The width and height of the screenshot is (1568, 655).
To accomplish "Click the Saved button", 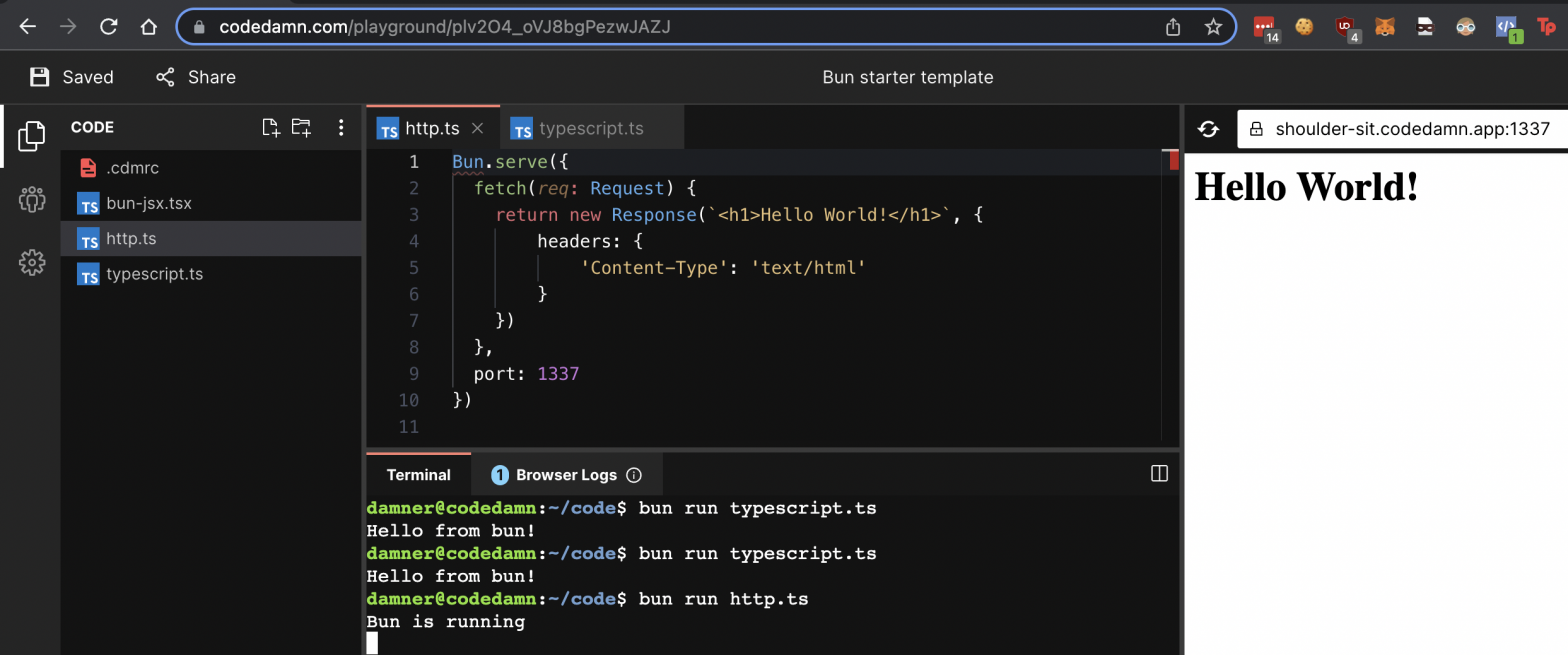I will point(72,77).
